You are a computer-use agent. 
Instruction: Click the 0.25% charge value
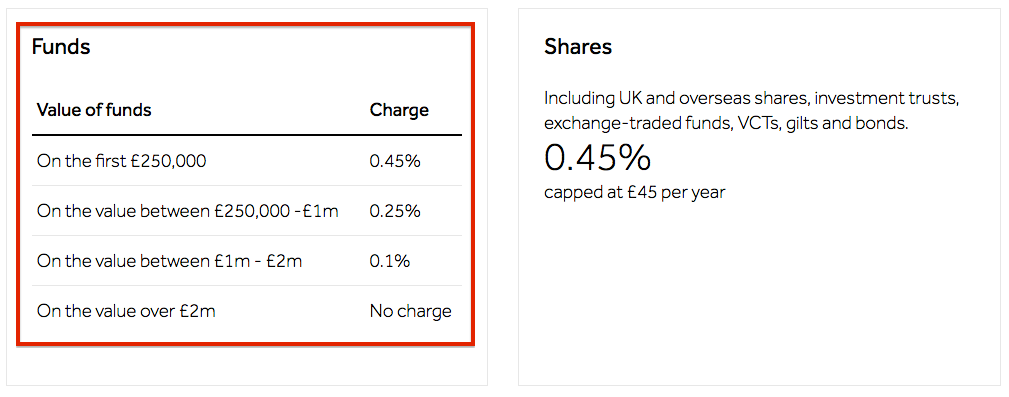pyautogui.click(x=395, y=211)
